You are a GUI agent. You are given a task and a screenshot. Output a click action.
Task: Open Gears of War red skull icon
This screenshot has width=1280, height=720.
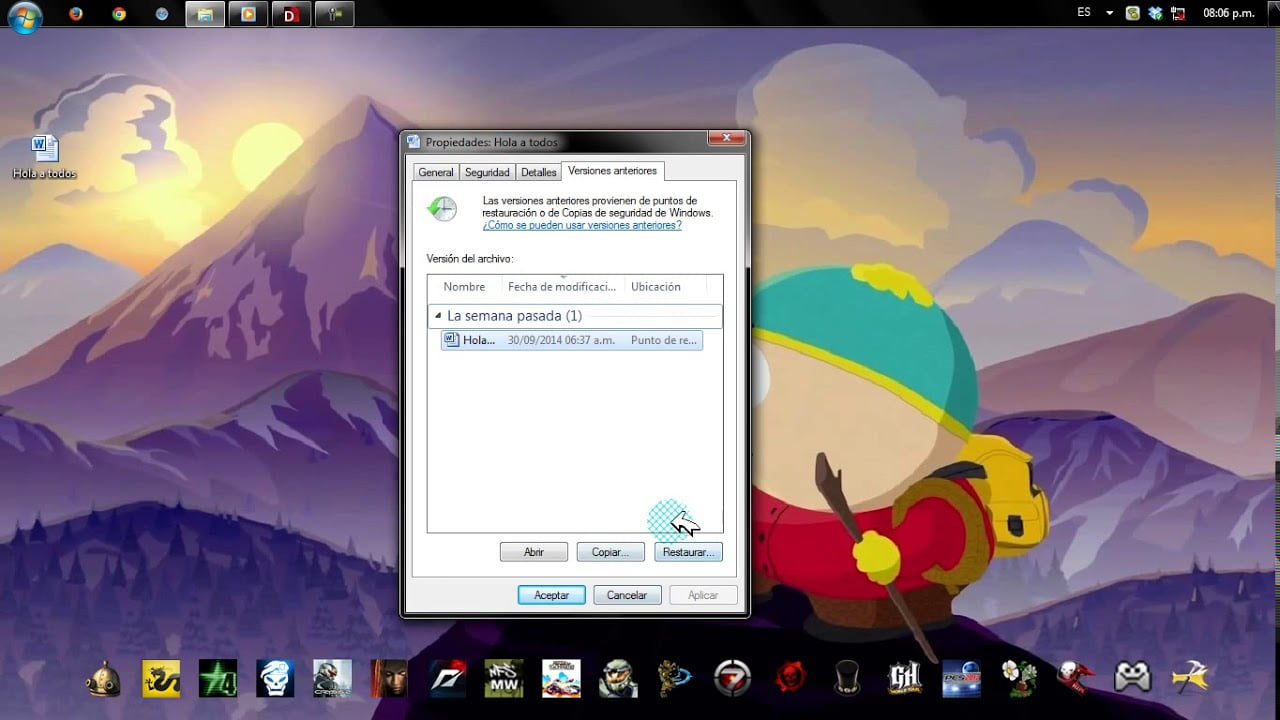[x=790, y=678]
